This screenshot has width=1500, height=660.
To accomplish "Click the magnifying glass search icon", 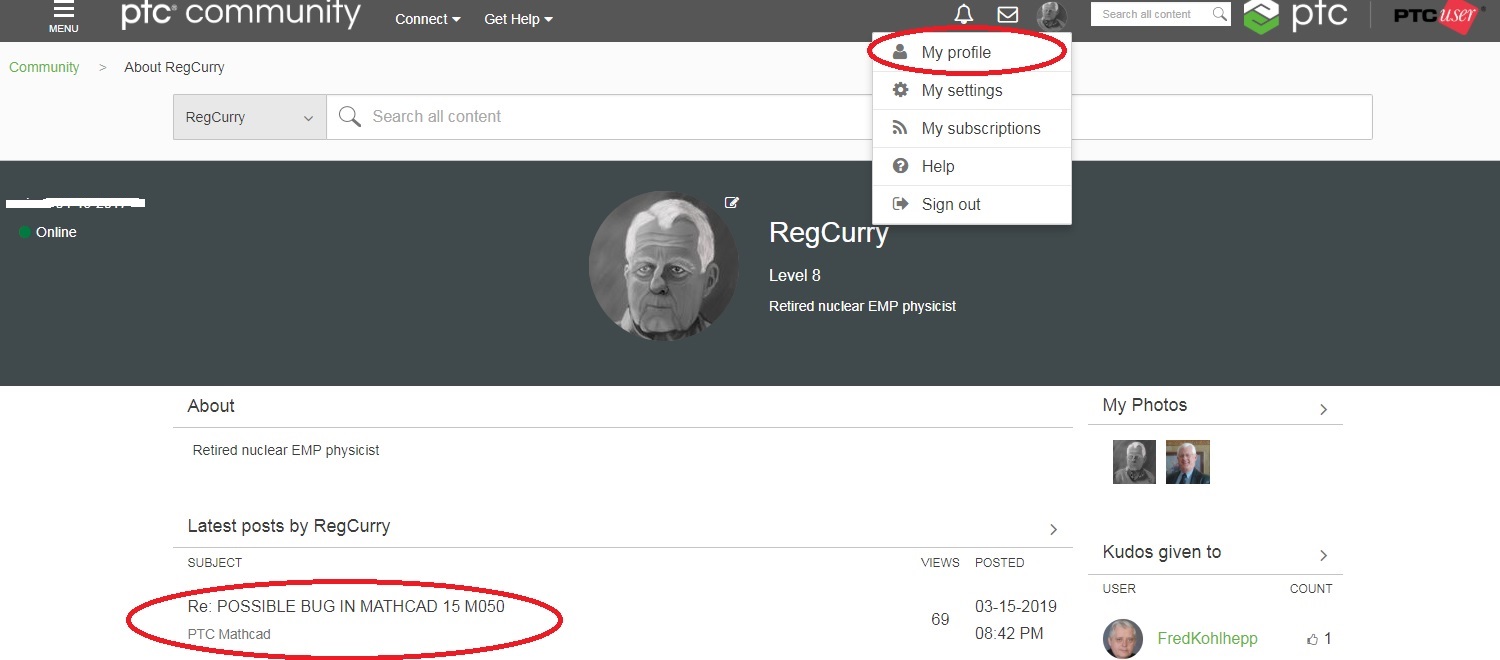I will [x=349, y=116].
